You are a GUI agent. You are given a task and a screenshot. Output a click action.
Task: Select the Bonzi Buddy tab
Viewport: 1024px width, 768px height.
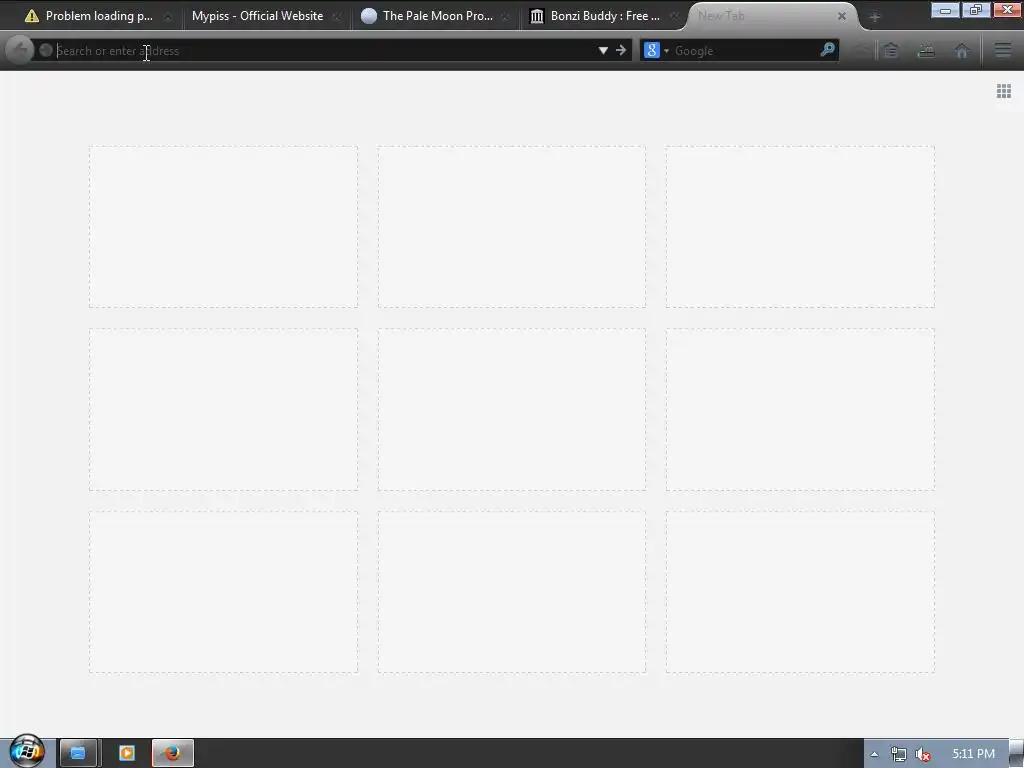click(x=605, y=16)
